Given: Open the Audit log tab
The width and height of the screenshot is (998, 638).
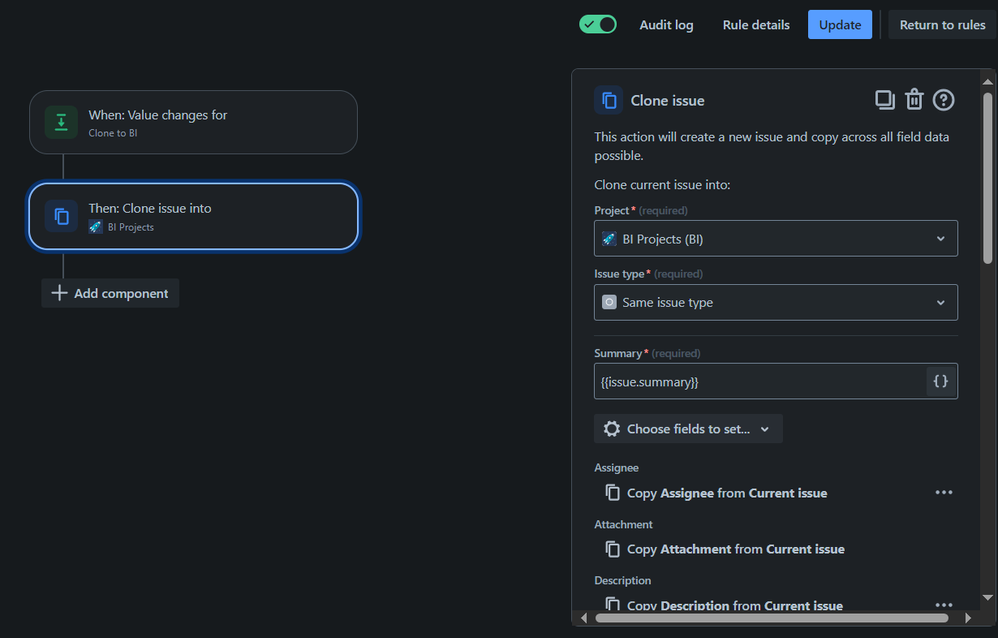Looking at the screenshot, I should pyautogui.click(x=666, y=25).
